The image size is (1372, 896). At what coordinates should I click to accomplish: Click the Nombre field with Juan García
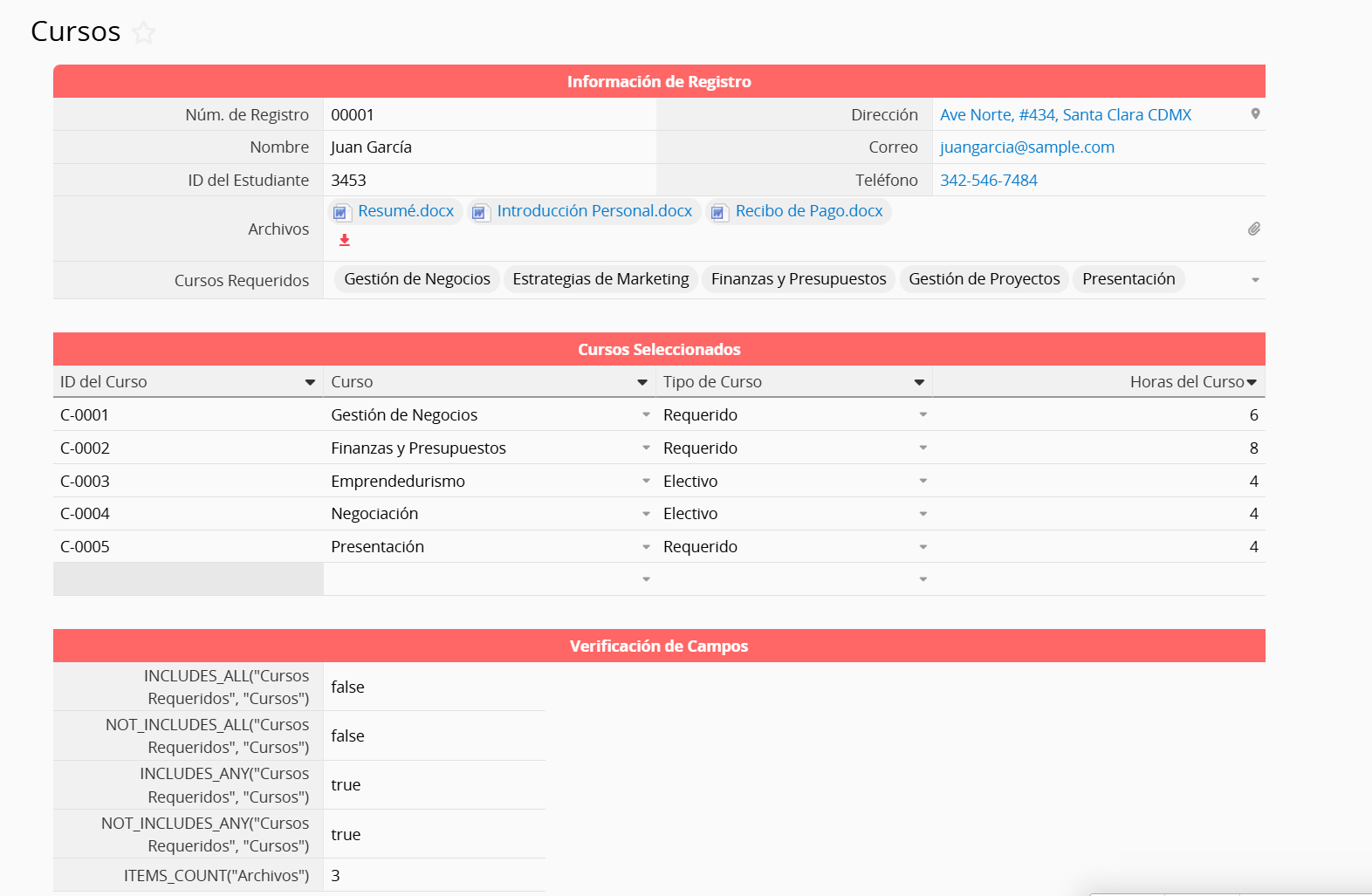point(489,147)
